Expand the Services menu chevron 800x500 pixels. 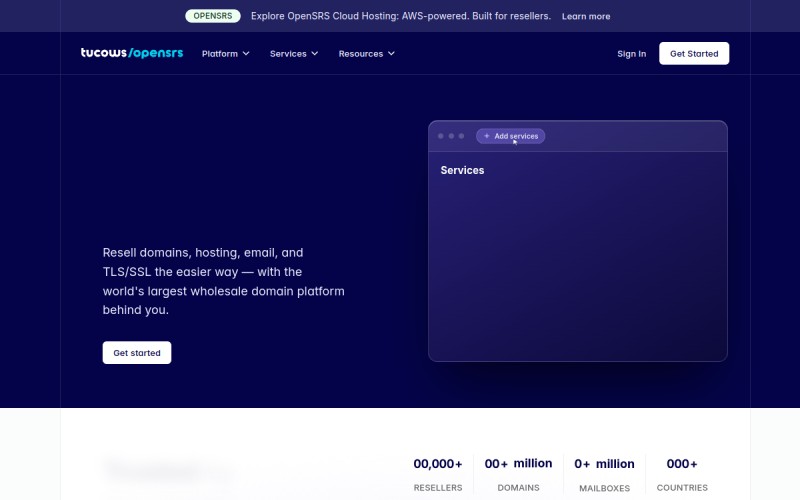pyautogui.click(x=315, y=54)
